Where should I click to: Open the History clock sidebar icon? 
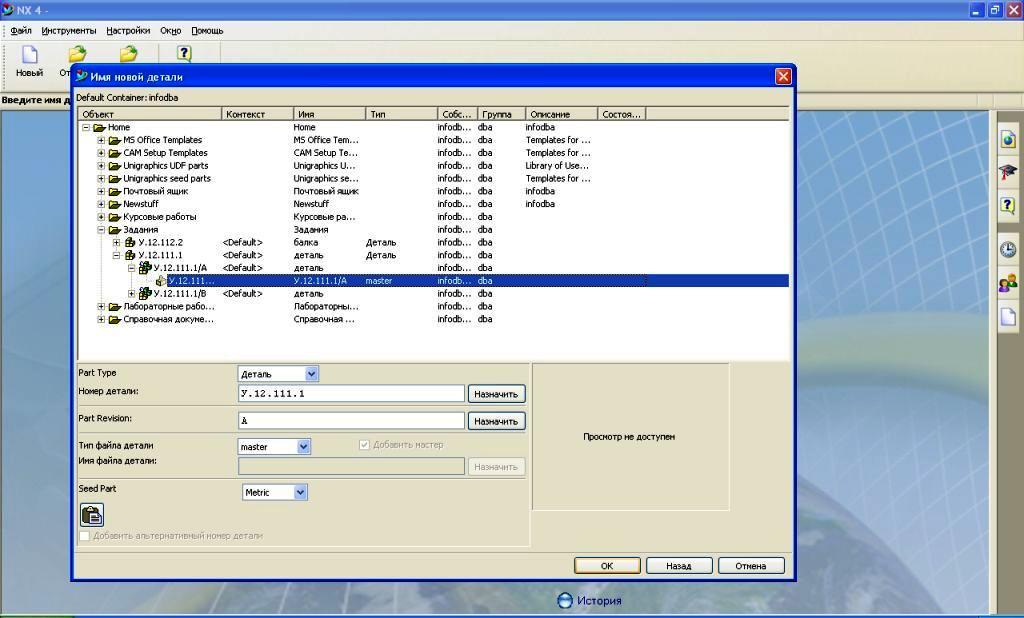pos(1008,250)
